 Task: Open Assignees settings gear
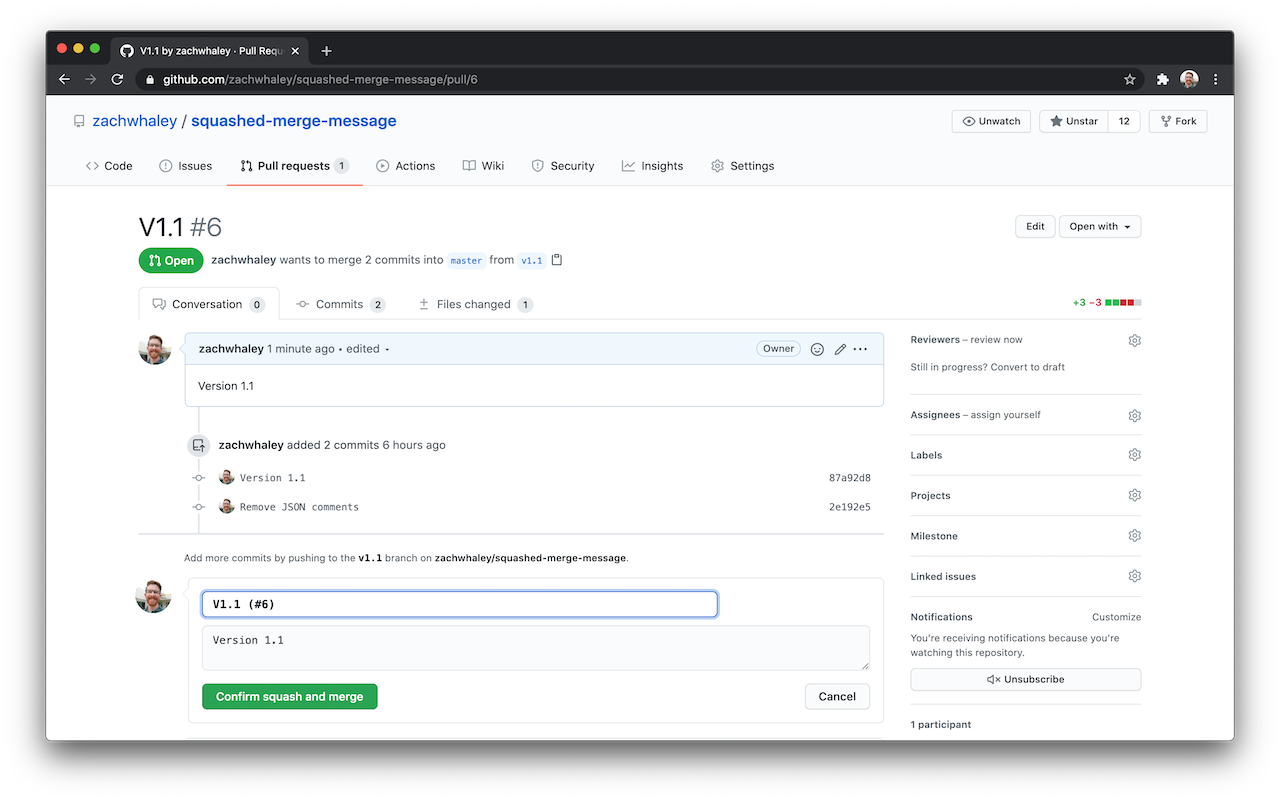click(1135, 415)
